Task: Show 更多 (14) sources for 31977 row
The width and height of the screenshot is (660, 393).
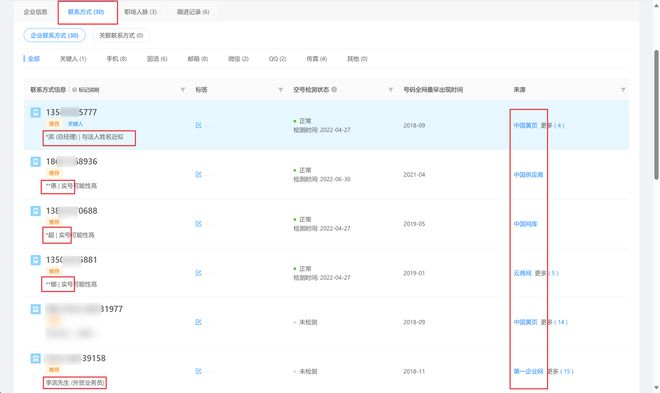Action: click(554, 322)
